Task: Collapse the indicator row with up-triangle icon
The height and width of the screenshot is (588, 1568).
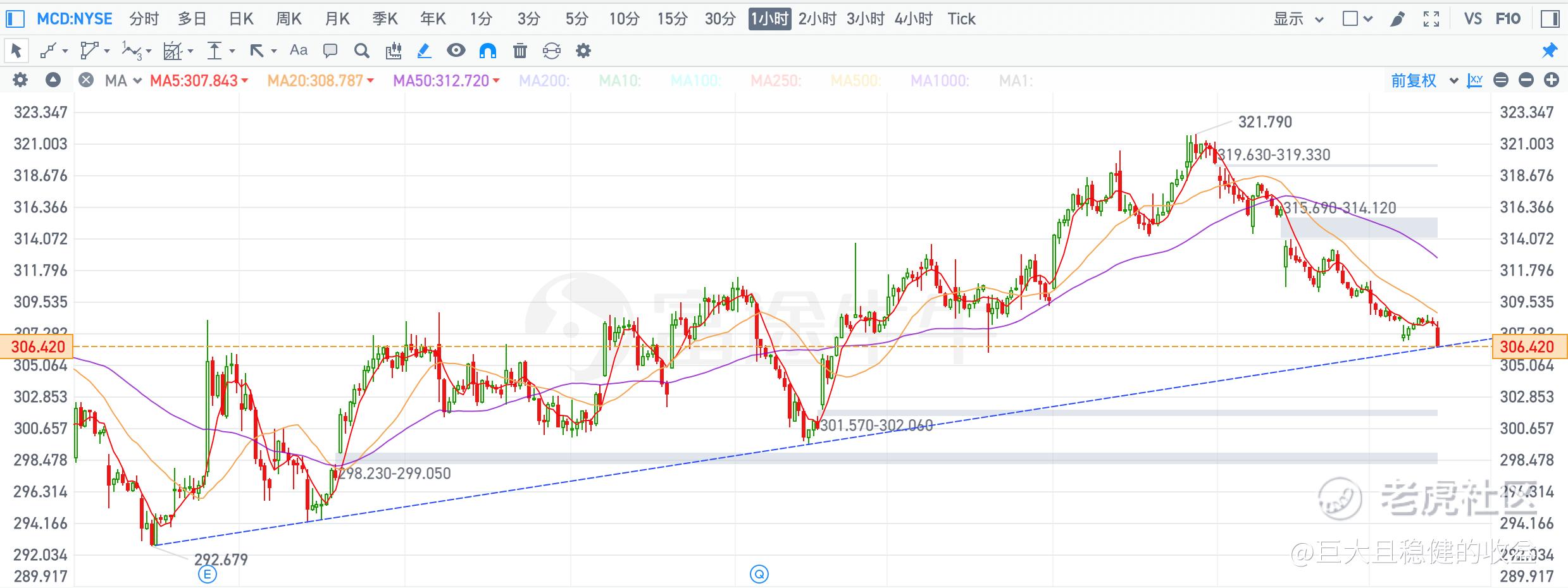Action: click(53, 80)
